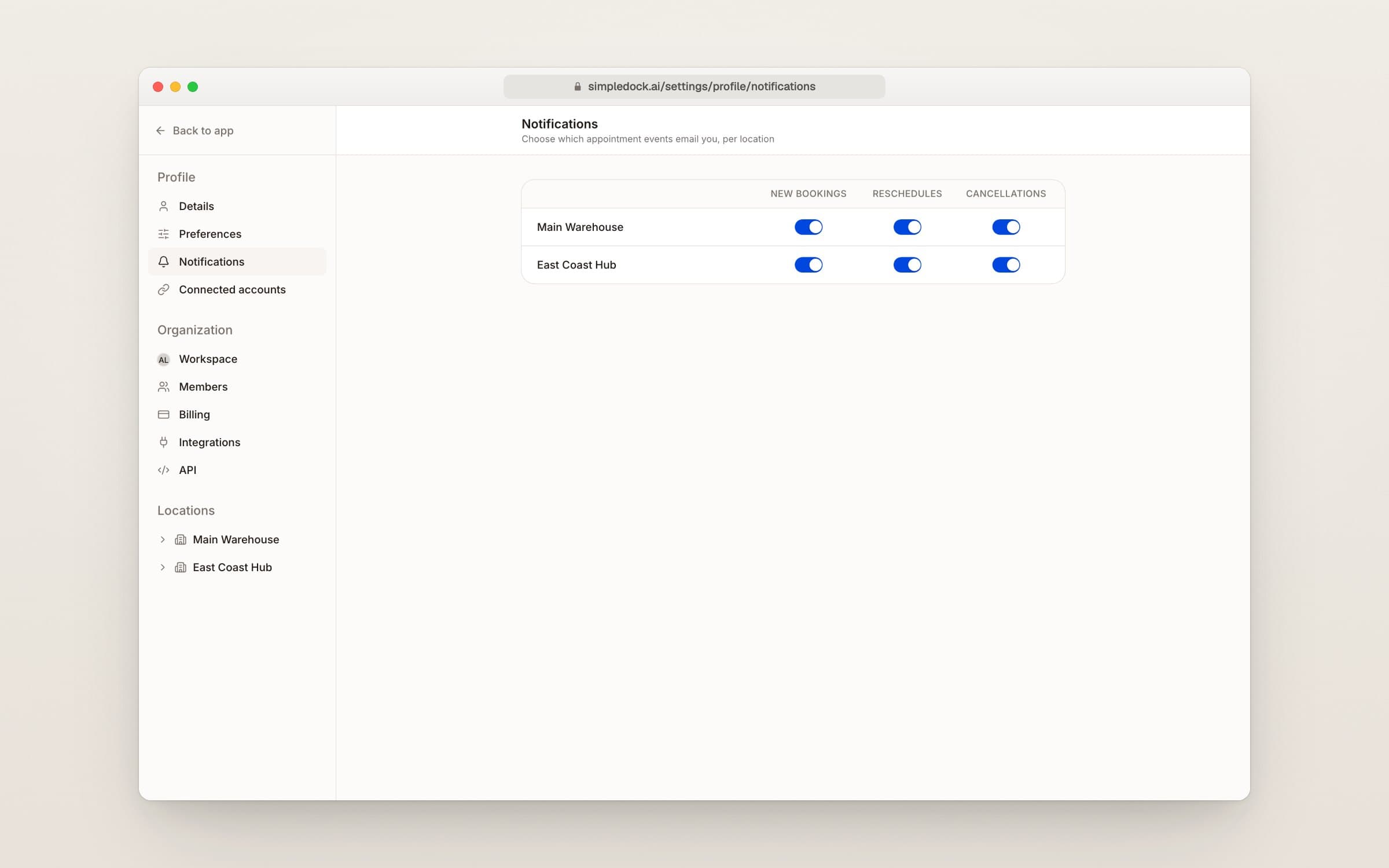Click the code brackets icon next to API
This screenshot has height=868, width=1389.
(x=164, y=470)
